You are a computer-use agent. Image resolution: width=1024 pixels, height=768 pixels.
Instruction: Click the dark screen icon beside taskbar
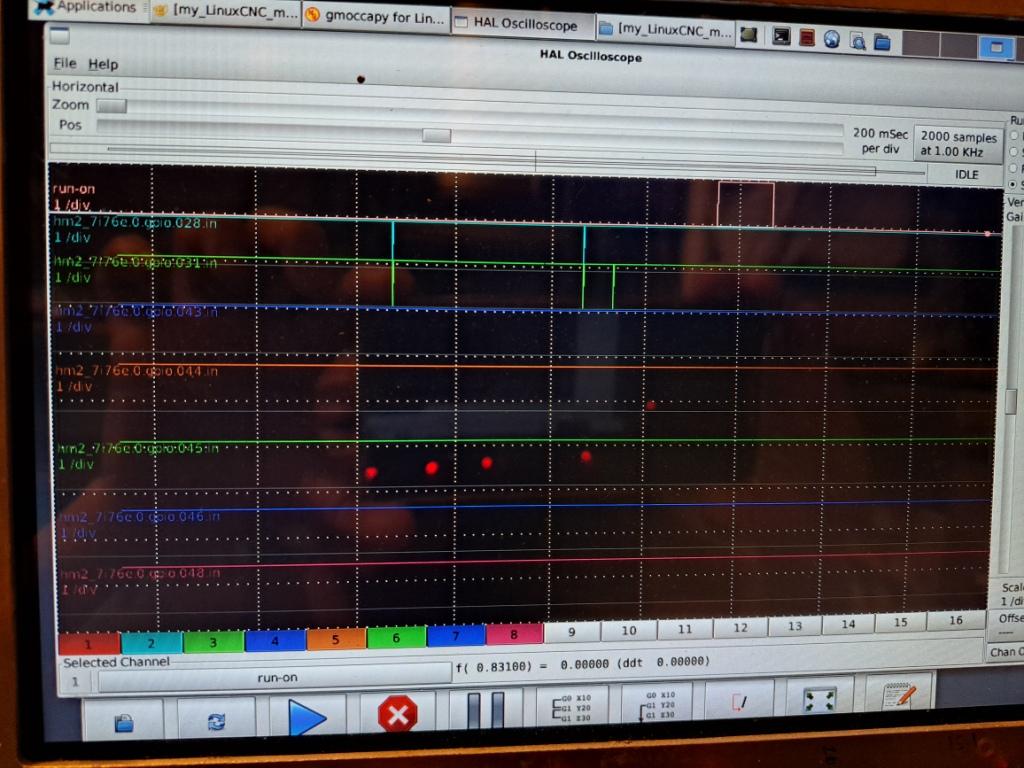(x=748, y=35)
